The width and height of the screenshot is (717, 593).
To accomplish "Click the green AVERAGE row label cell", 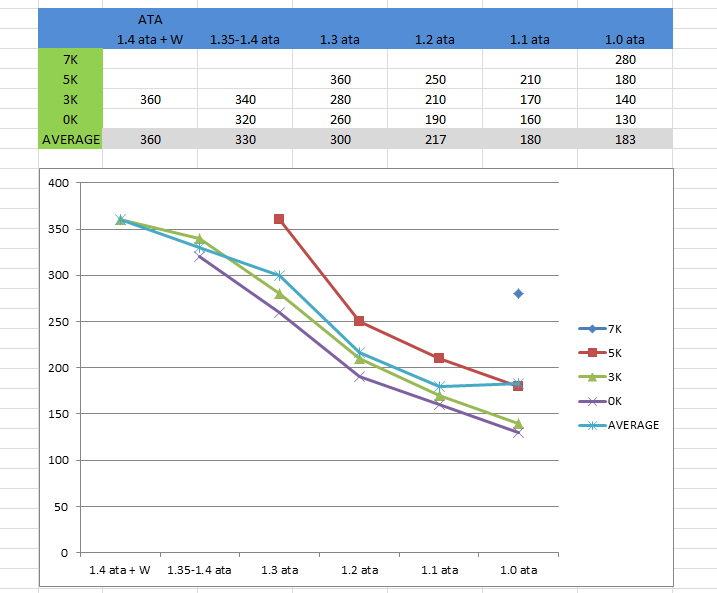I will (70, 139).
